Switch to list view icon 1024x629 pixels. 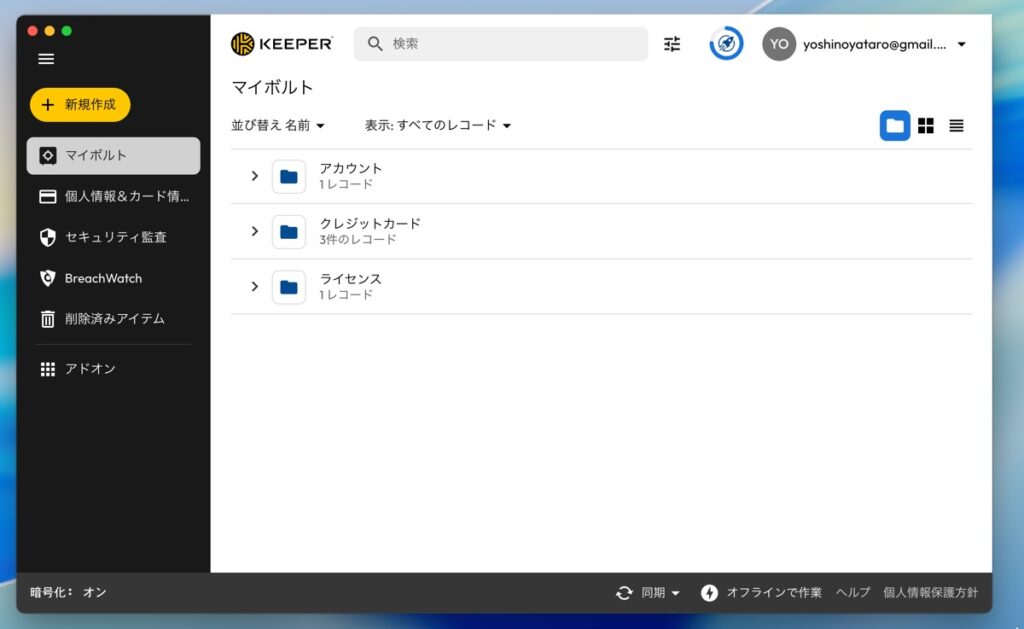pos(957,126)
